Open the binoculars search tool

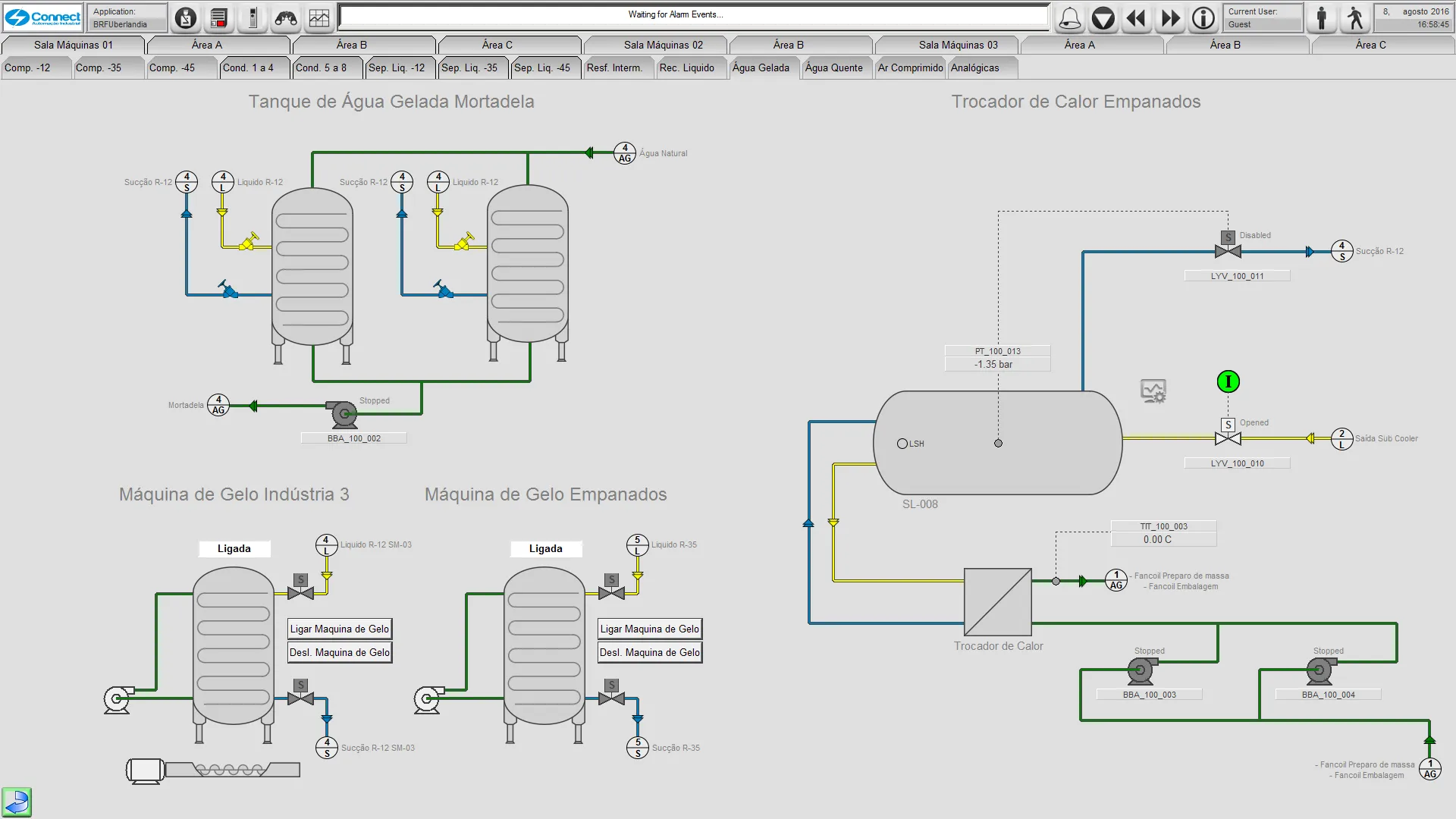click(x=286, y=18)
